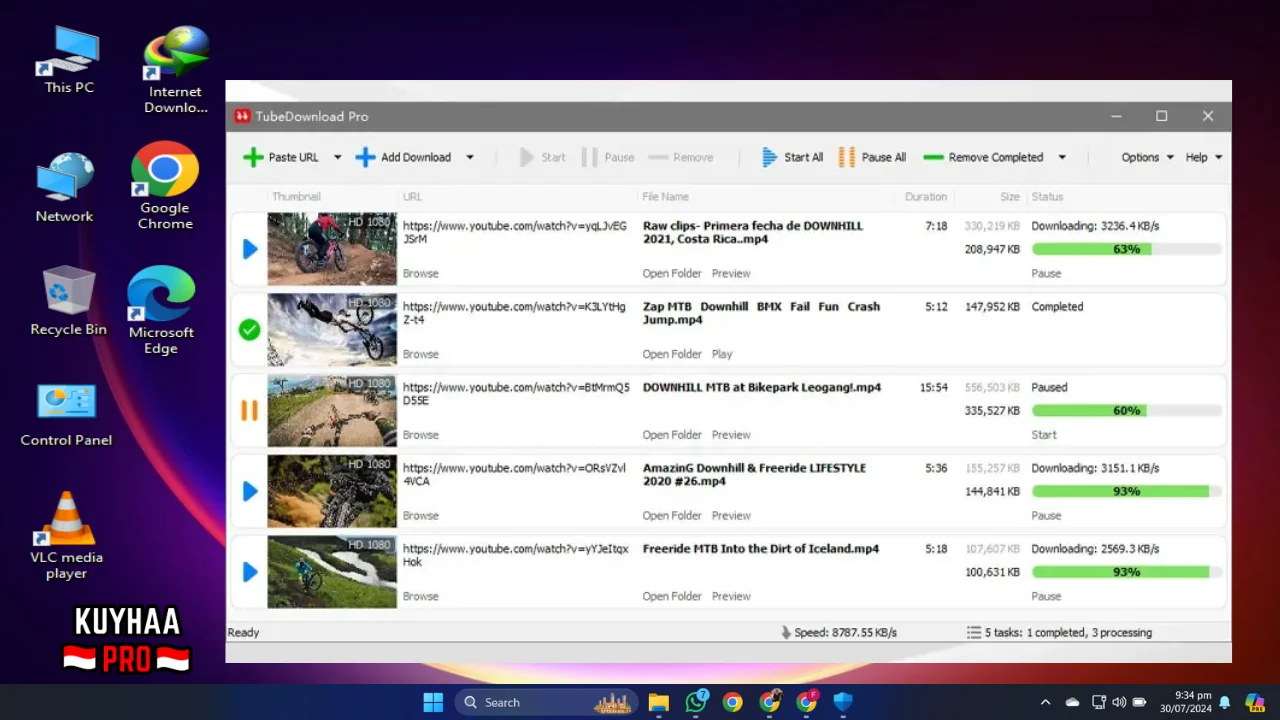
Task: Open Recycle Bin desktop icon
Action: [x=68, y=300]
